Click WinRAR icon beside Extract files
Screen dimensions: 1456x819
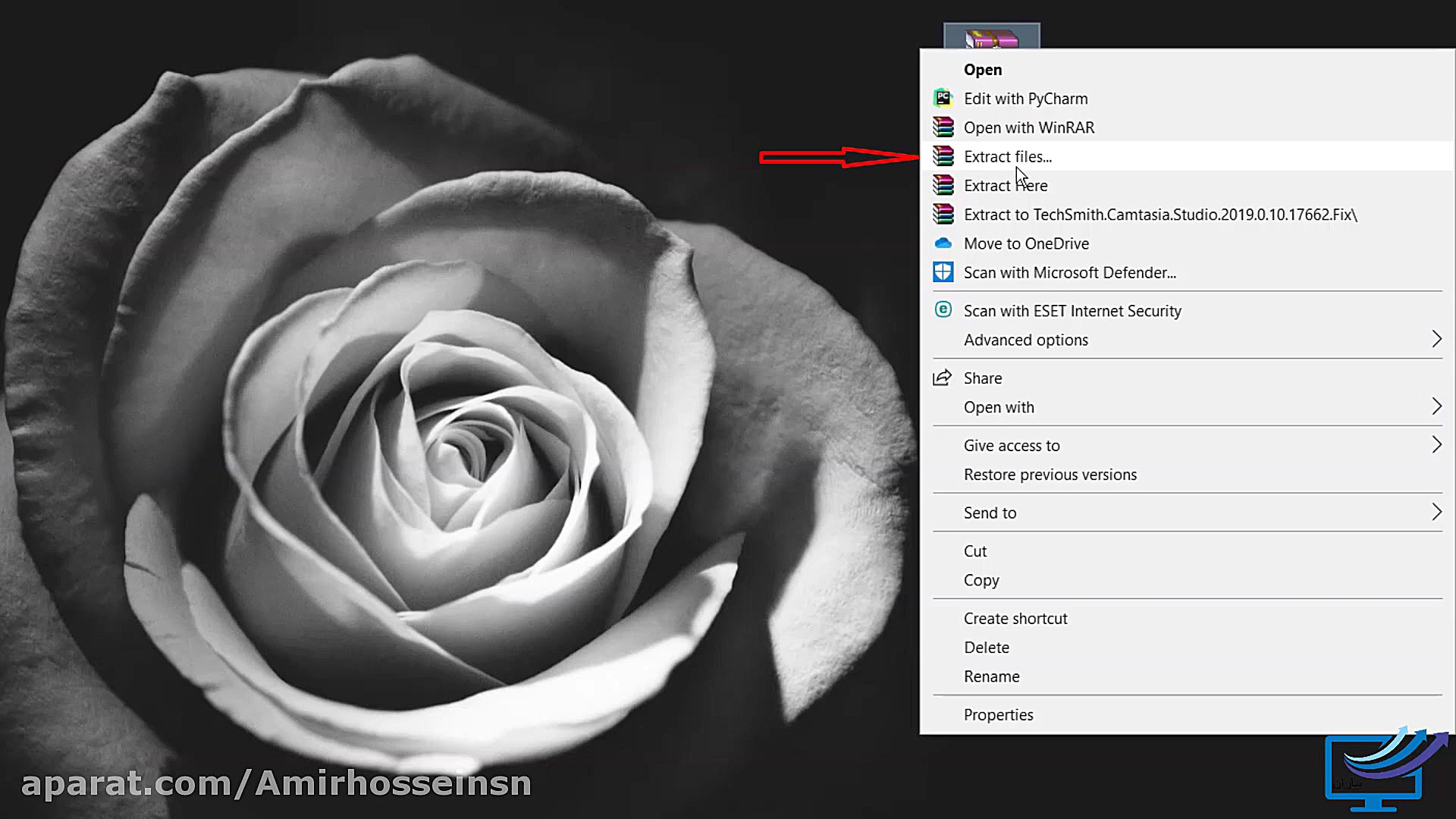coord(943,156)
